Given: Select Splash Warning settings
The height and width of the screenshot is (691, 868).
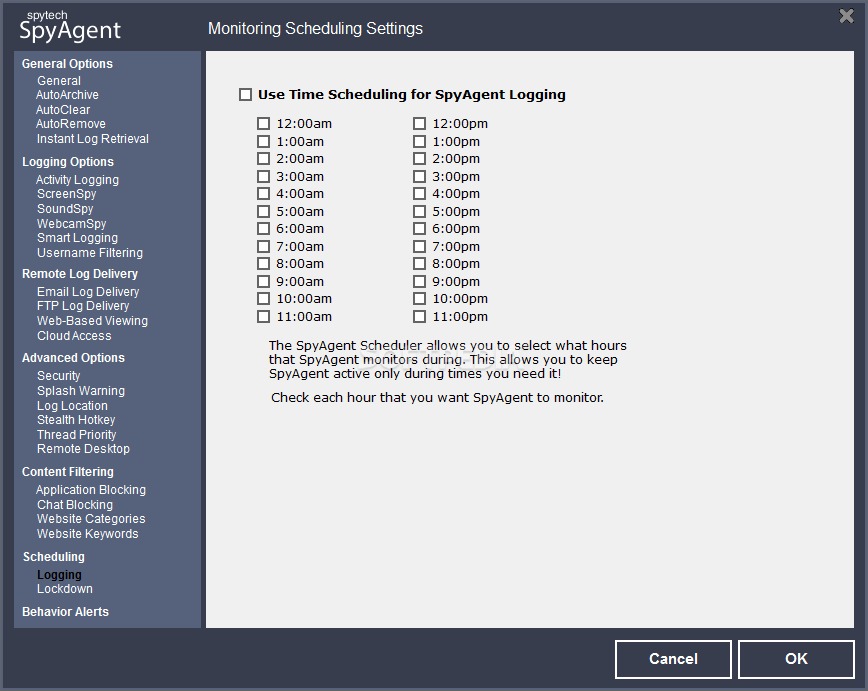Looking at the screenshot, I should (81, 391).
